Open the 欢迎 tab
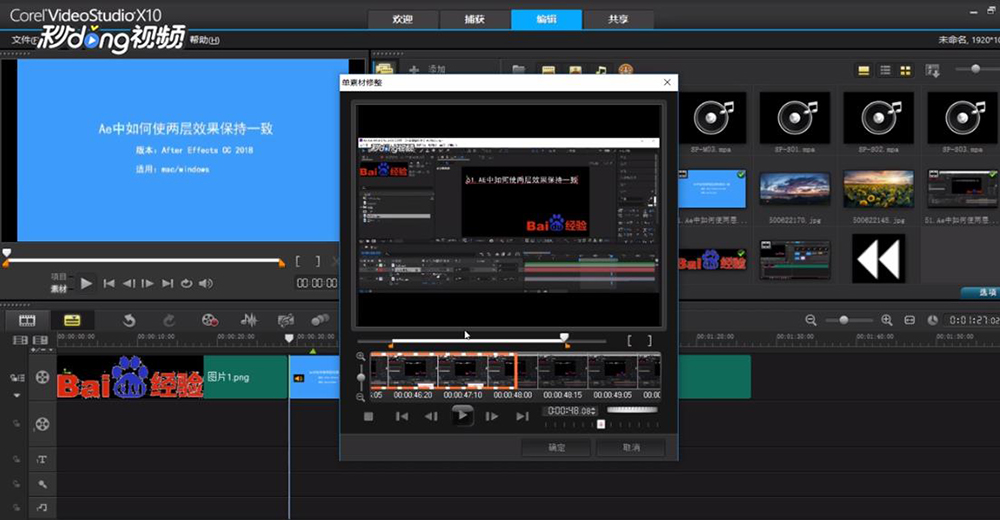 403,19
